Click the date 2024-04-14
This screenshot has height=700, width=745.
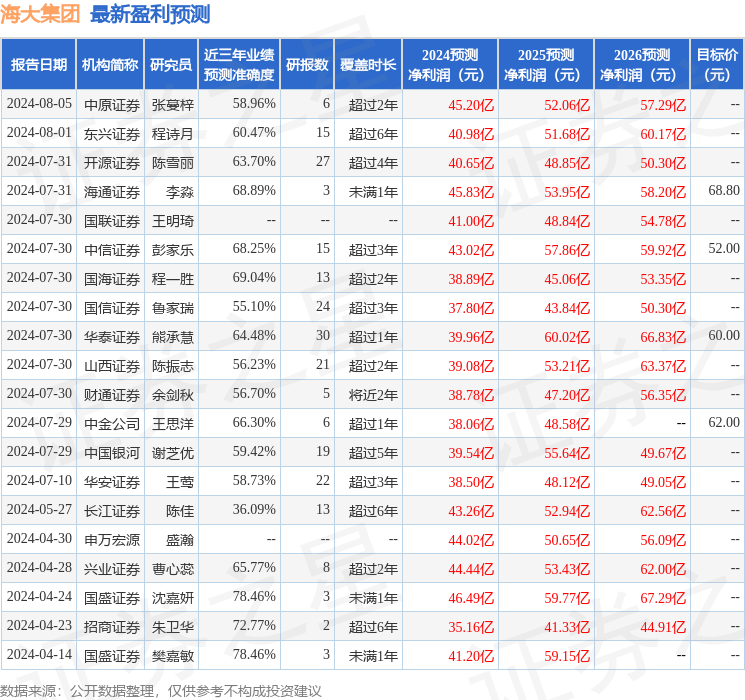click(x=39, y=654)
